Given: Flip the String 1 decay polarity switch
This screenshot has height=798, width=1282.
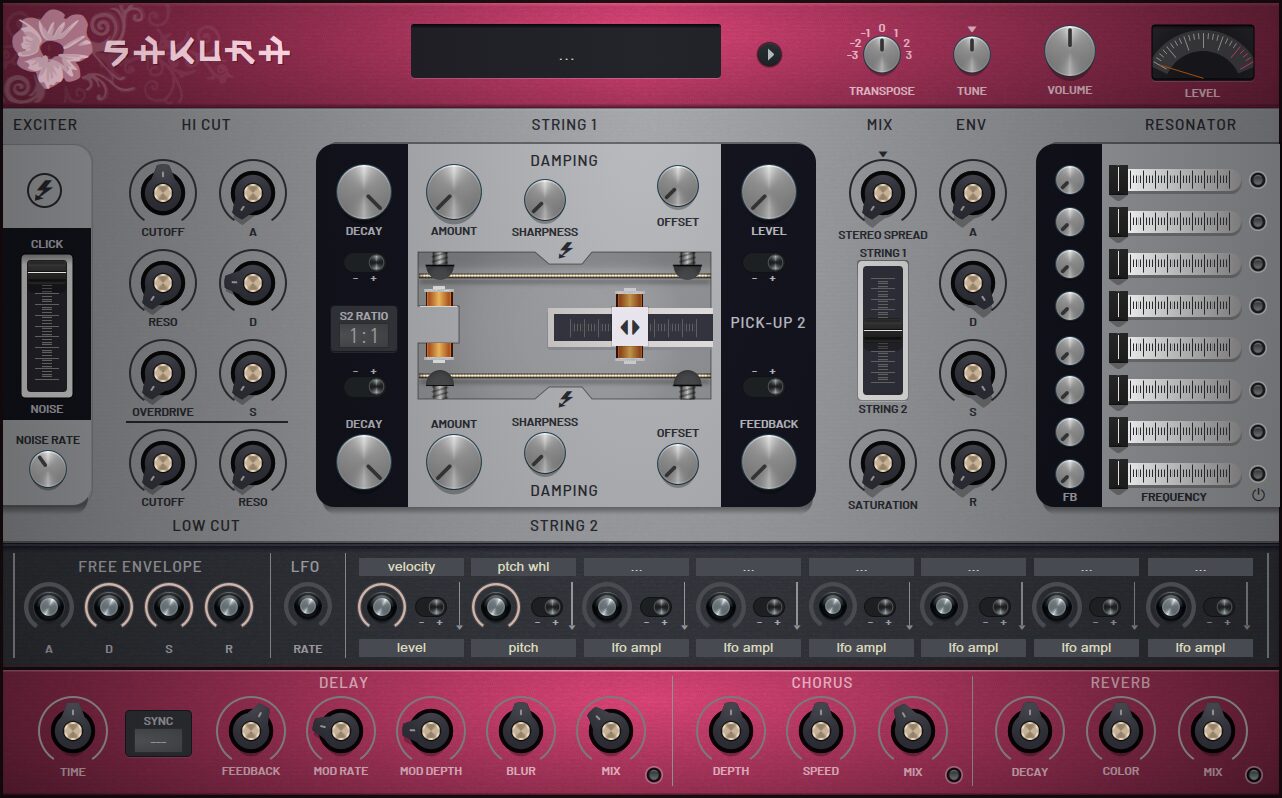Looking at the screenshot, I should tap(365, 263).
